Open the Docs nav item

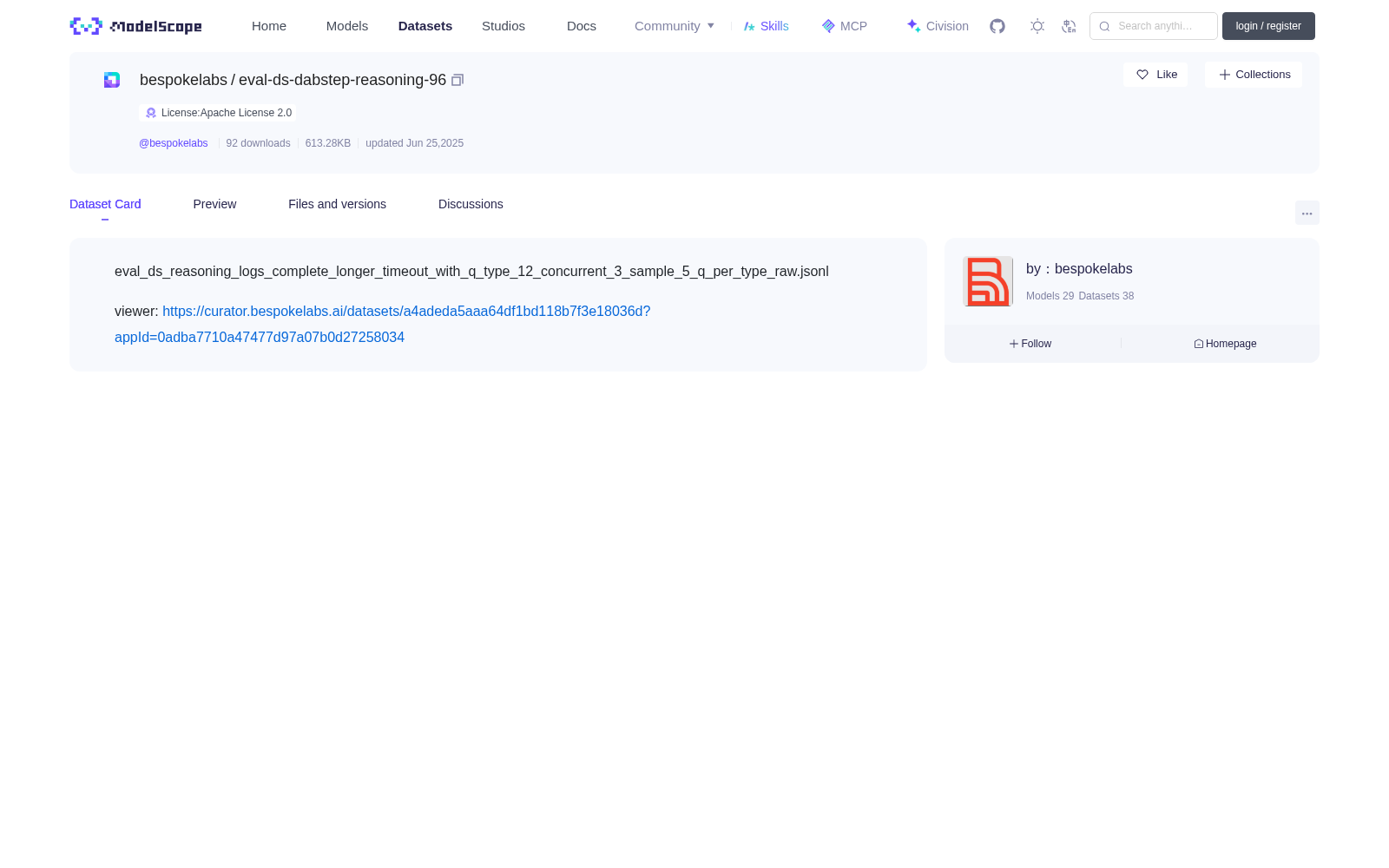[582, 26]
